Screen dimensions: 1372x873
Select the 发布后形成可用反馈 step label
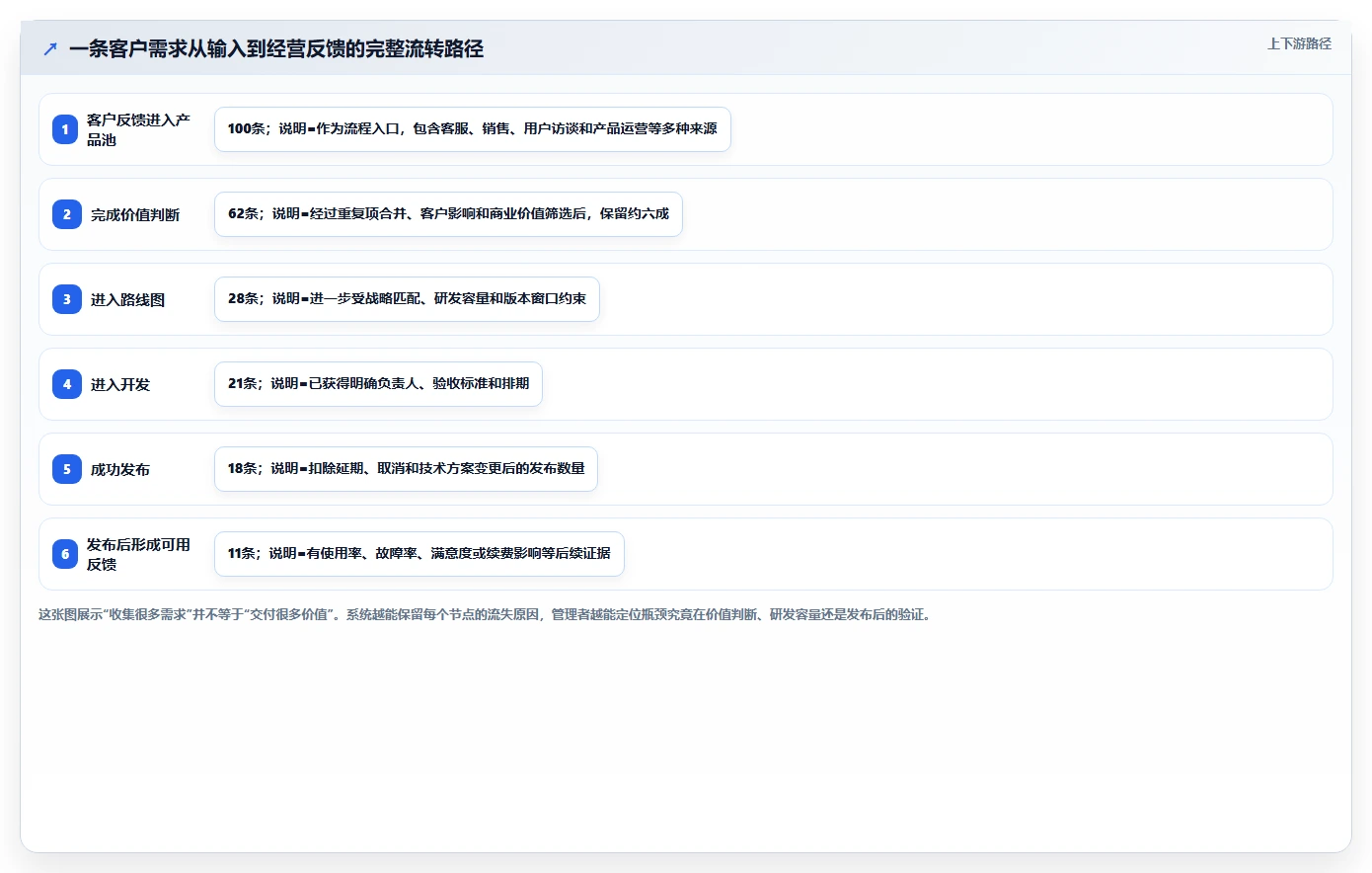[x=138, y=554]
